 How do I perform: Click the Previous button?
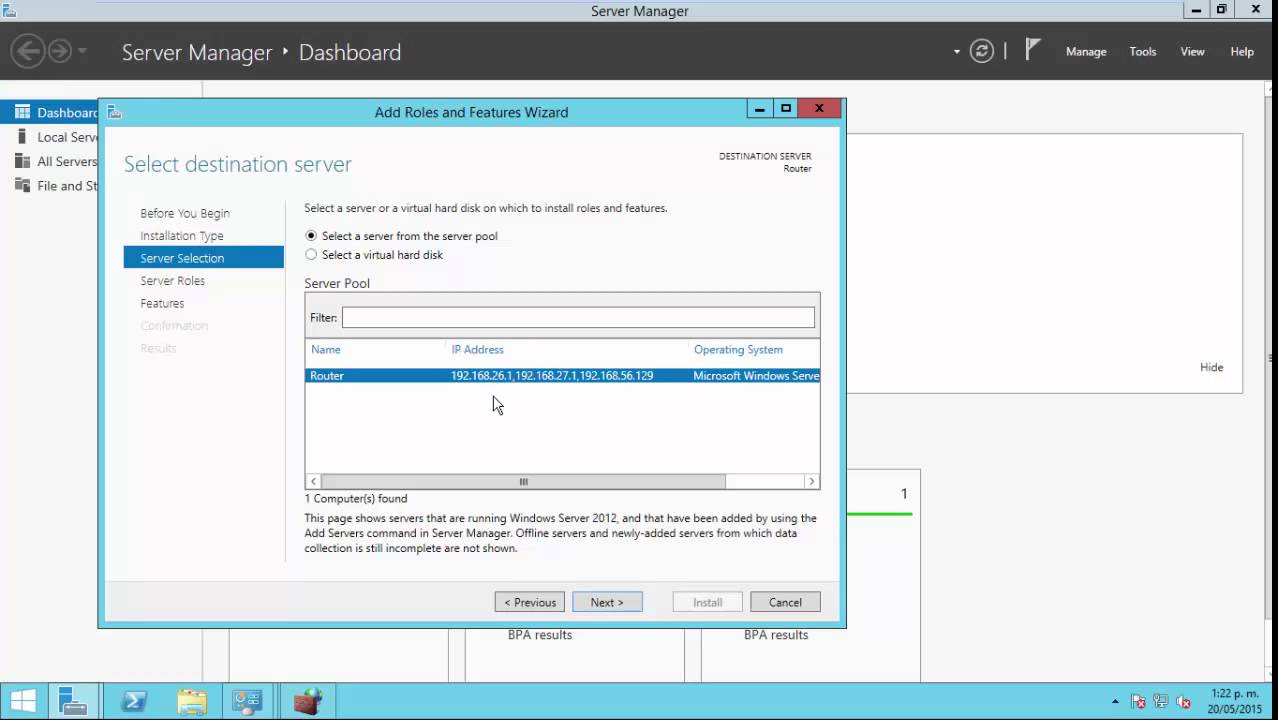click(530, 602)
